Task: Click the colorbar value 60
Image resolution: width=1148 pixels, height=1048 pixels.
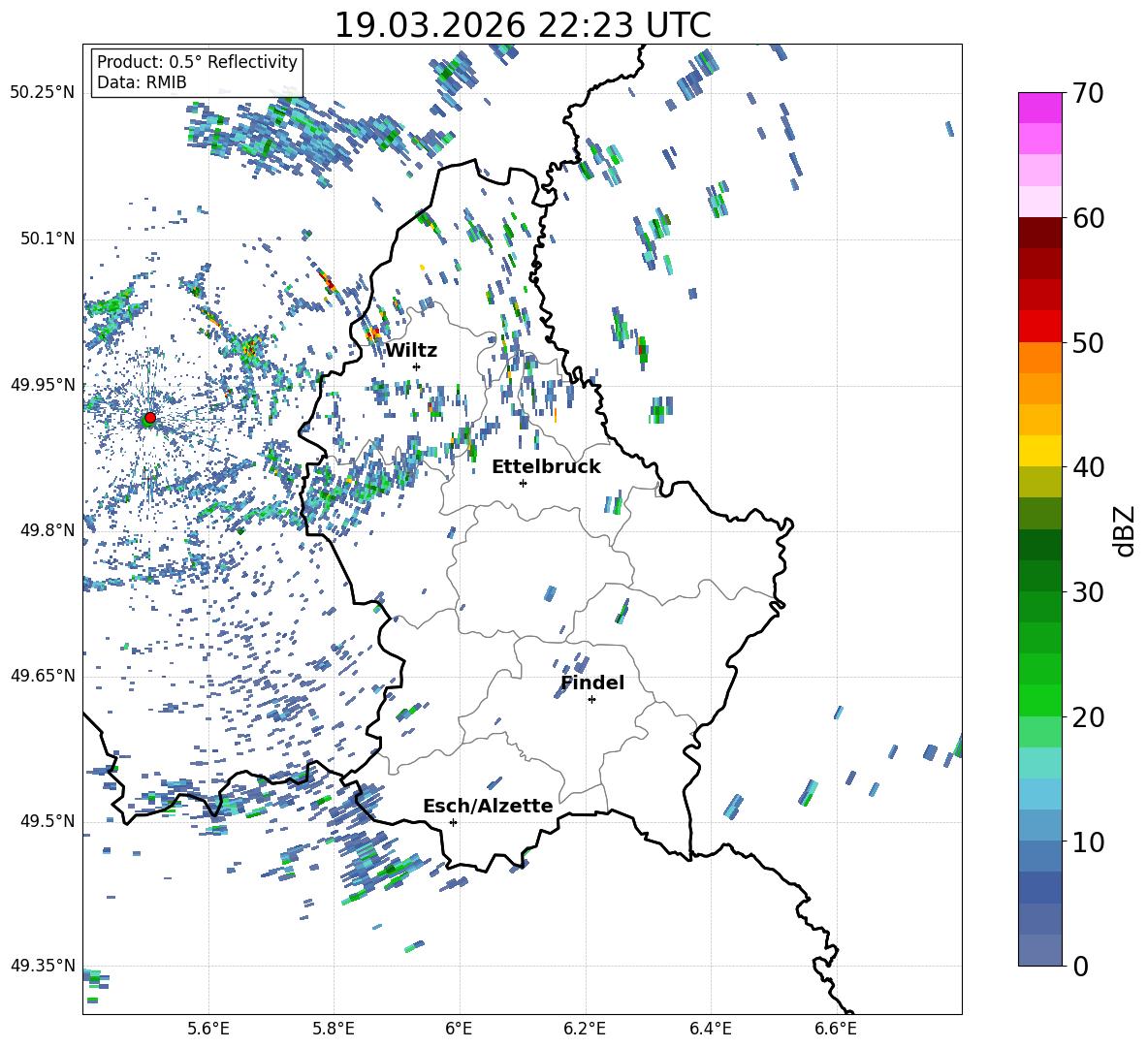Action: [x=1088, y=218]
